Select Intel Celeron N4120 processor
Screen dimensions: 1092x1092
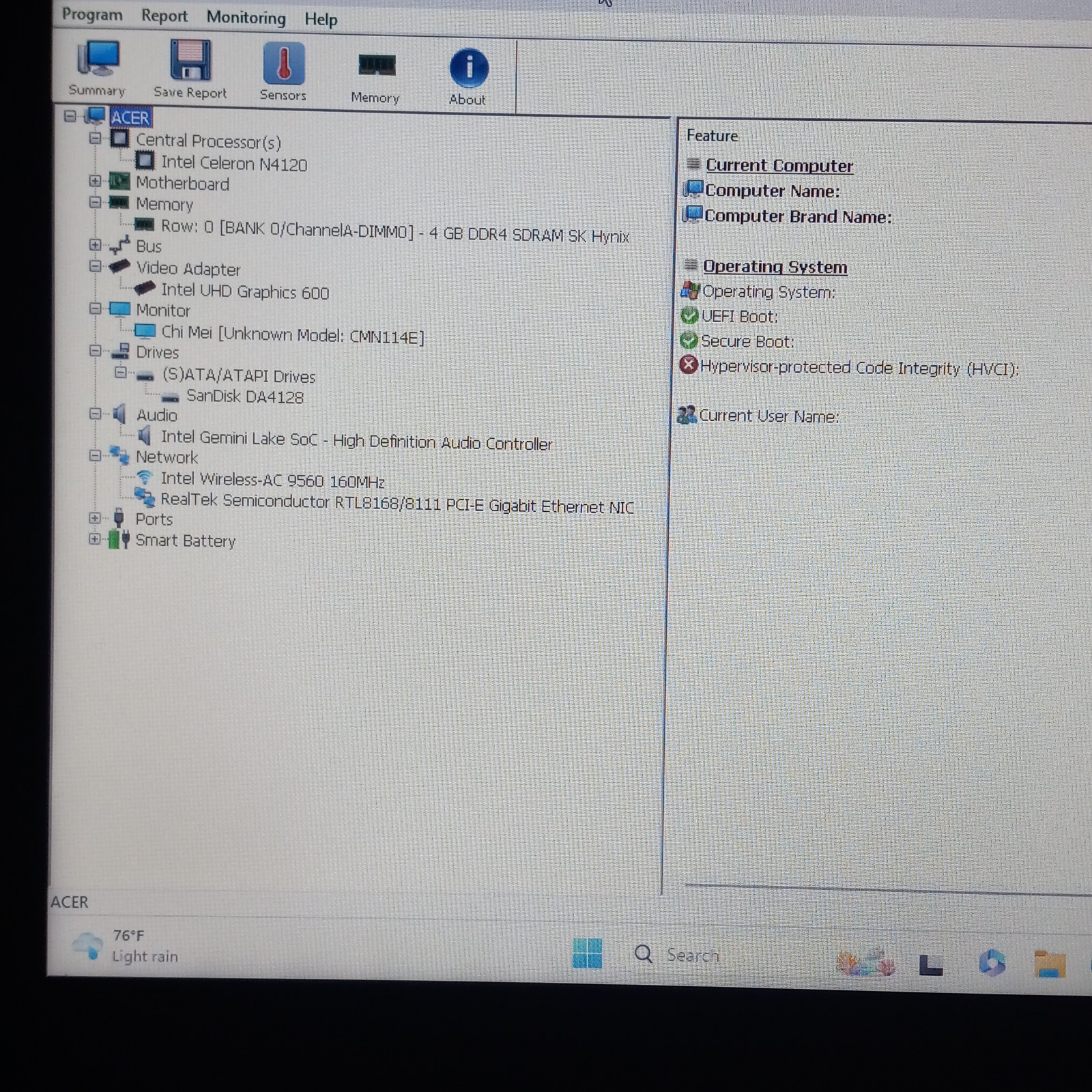234,164
